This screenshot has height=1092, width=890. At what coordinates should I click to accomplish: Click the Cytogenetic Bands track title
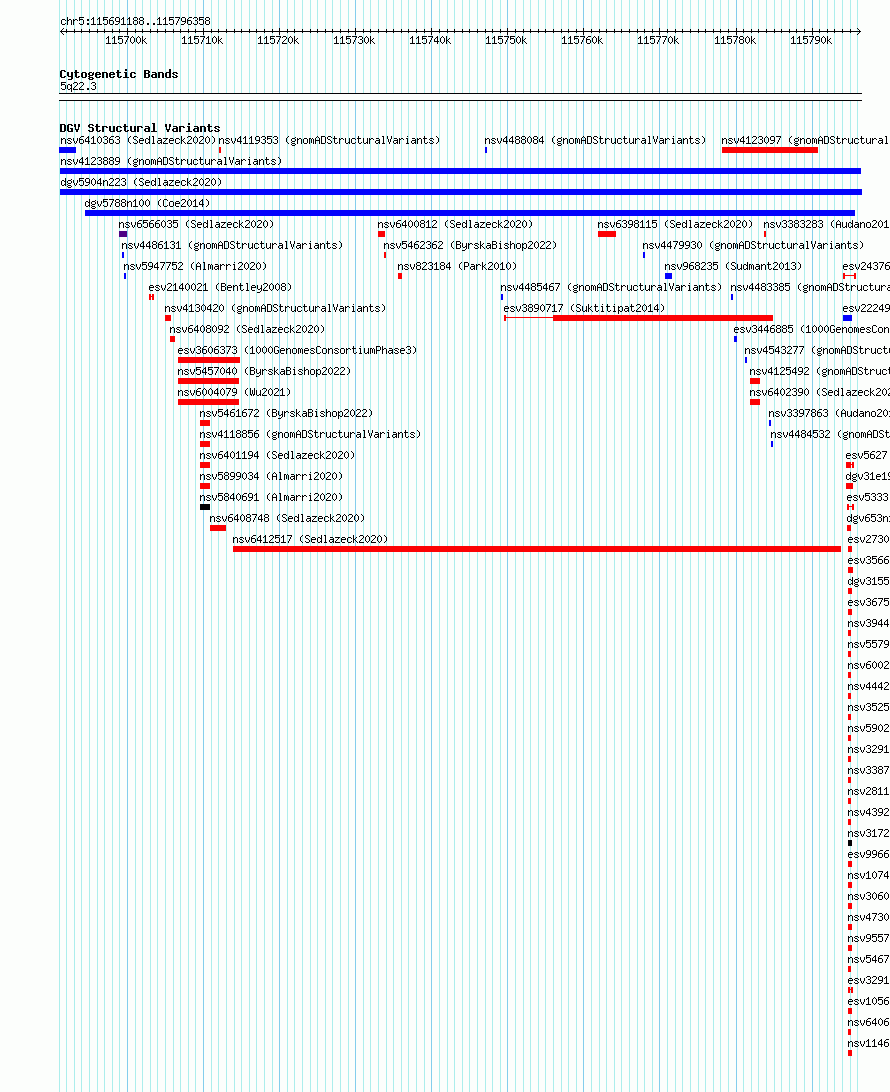point(119,74)
